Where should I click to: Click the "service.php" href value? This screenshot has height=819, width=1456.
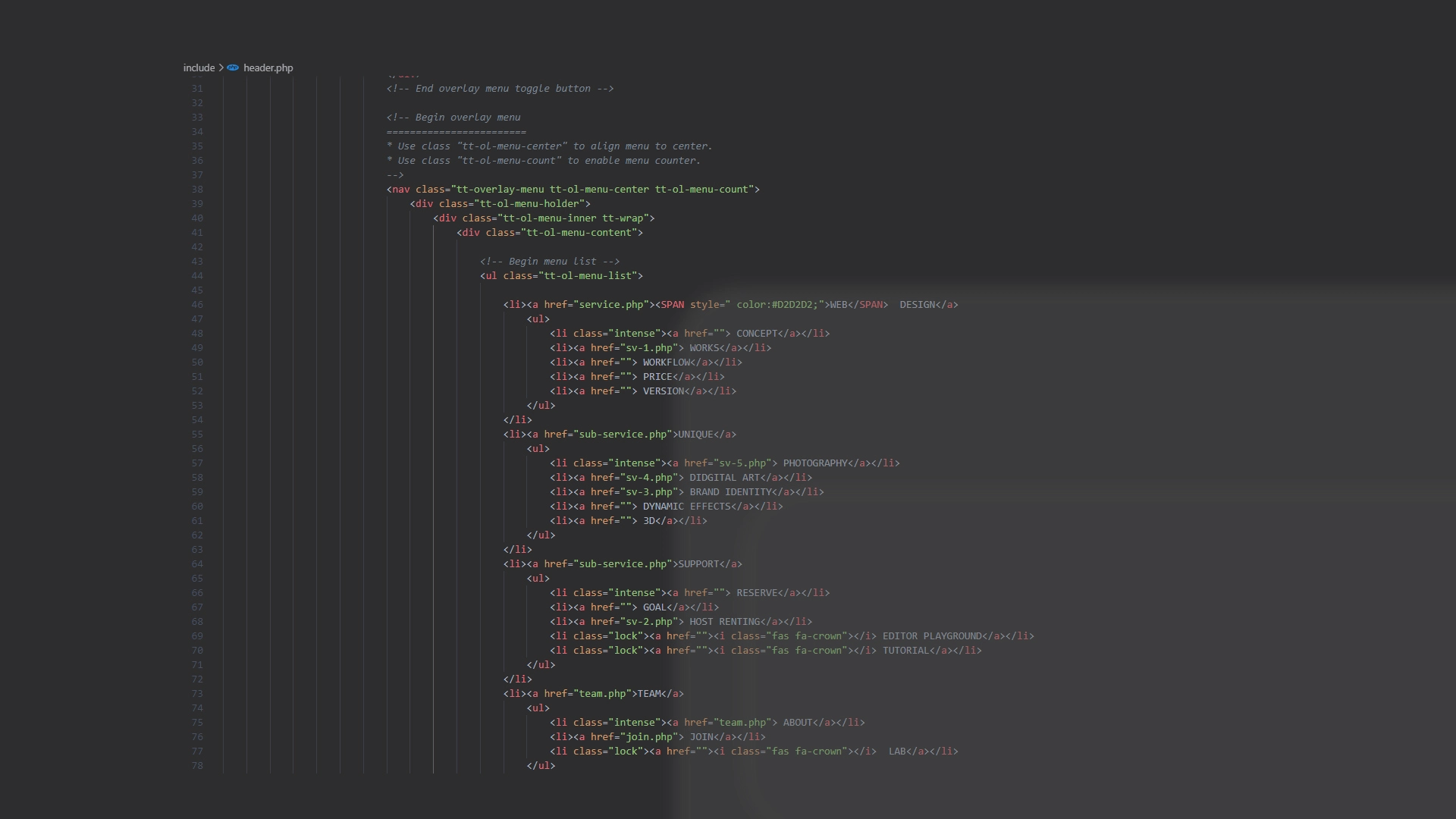pos(611,305)
